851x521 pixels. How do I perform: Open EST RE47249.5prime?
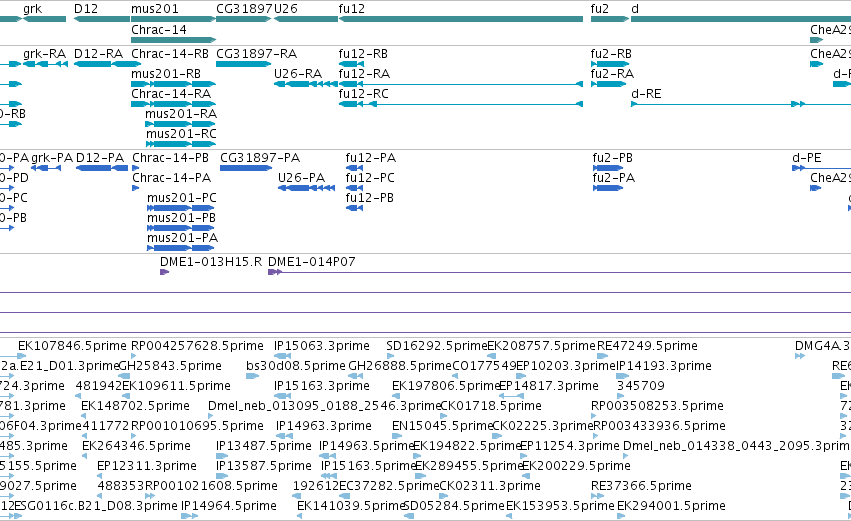click(647, 346)
